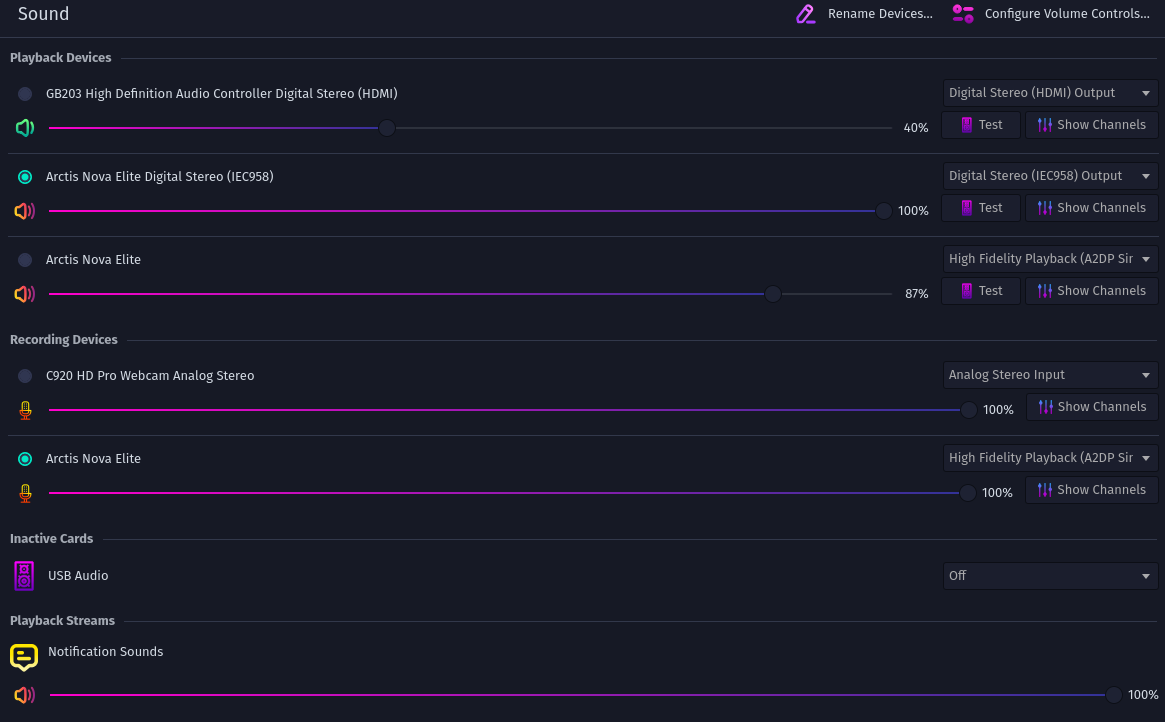Open Analog Stereo Input profile dropdown
1165x722 pixels.
click(x=1050, y=375)
